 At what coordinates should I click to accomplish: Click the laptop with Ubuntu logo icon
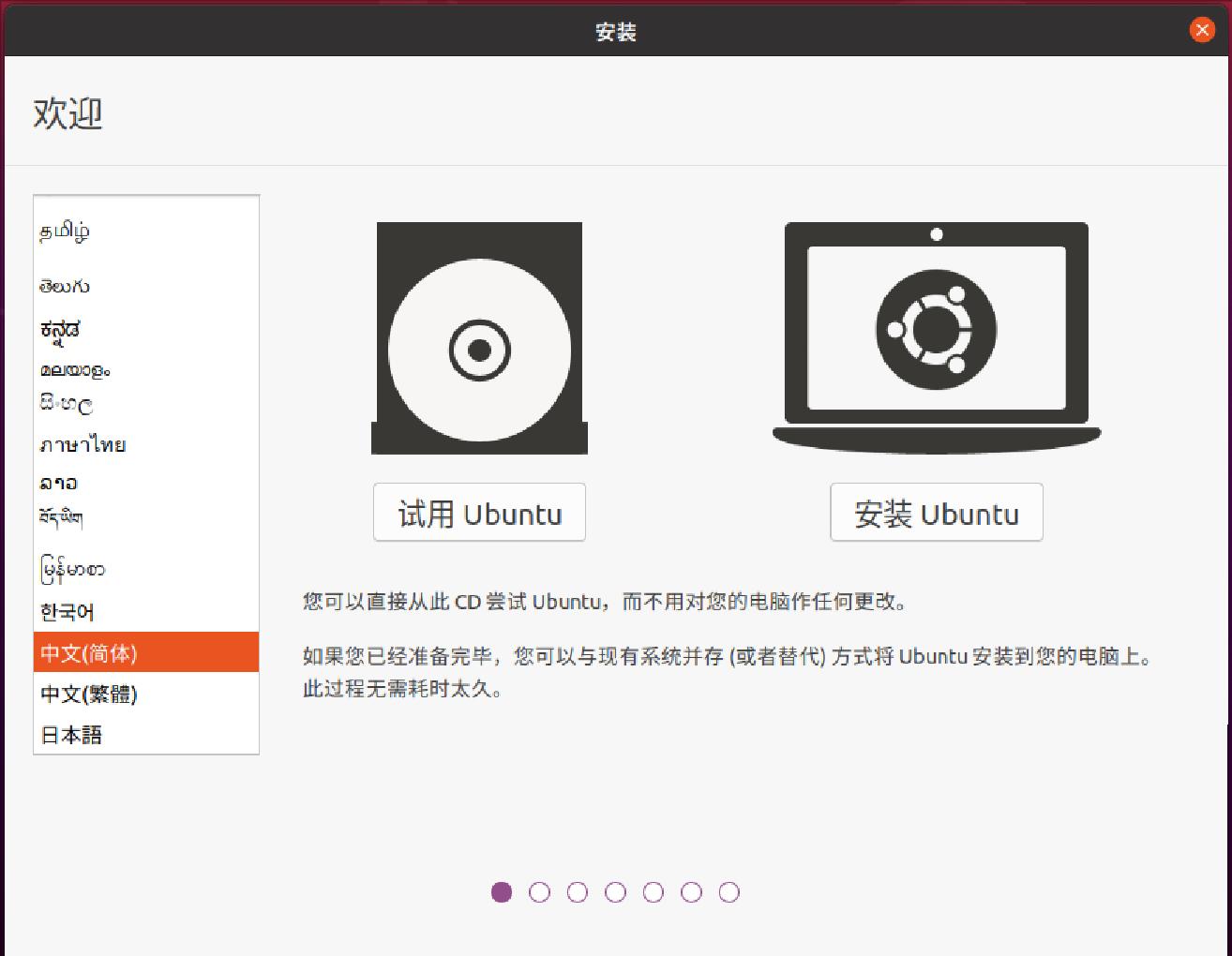[937, 337]
